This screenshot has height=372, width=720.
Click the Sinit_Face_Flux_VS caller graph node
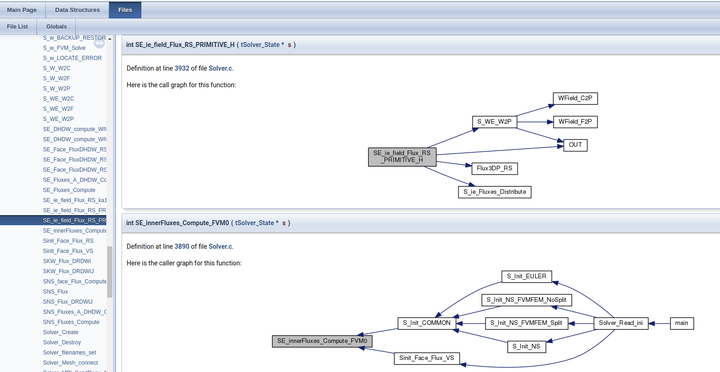(x=427, y=358)
